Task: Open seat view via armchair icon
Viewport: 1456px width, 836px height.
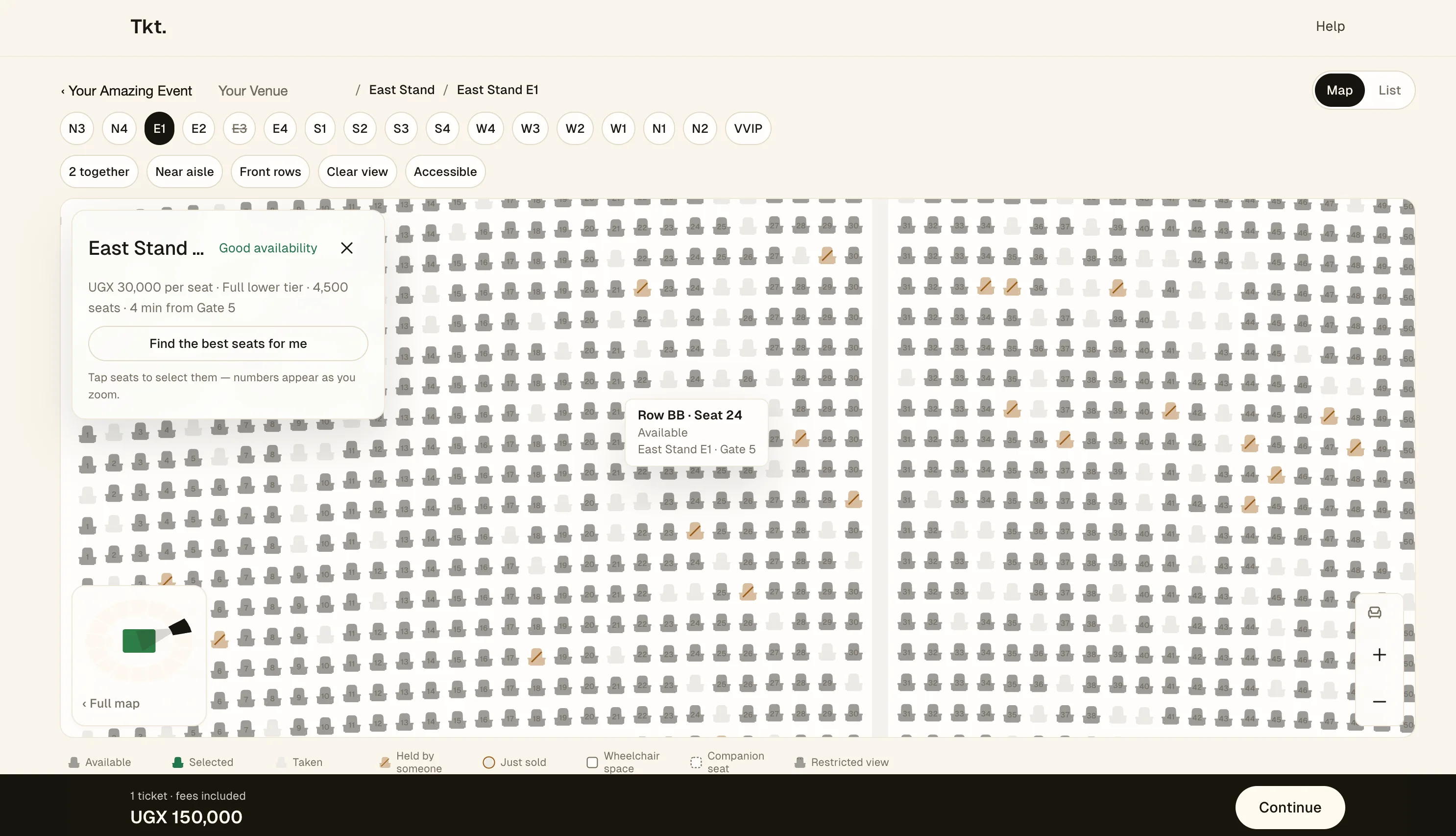Action: [1375, 613]
